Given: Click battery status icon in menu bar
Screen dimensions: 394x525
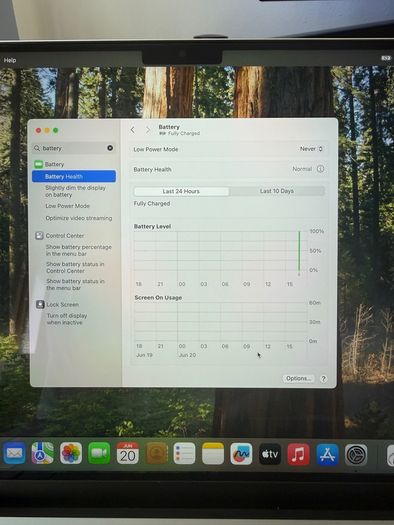Looking at the screenshot, I should coord(386,58).
